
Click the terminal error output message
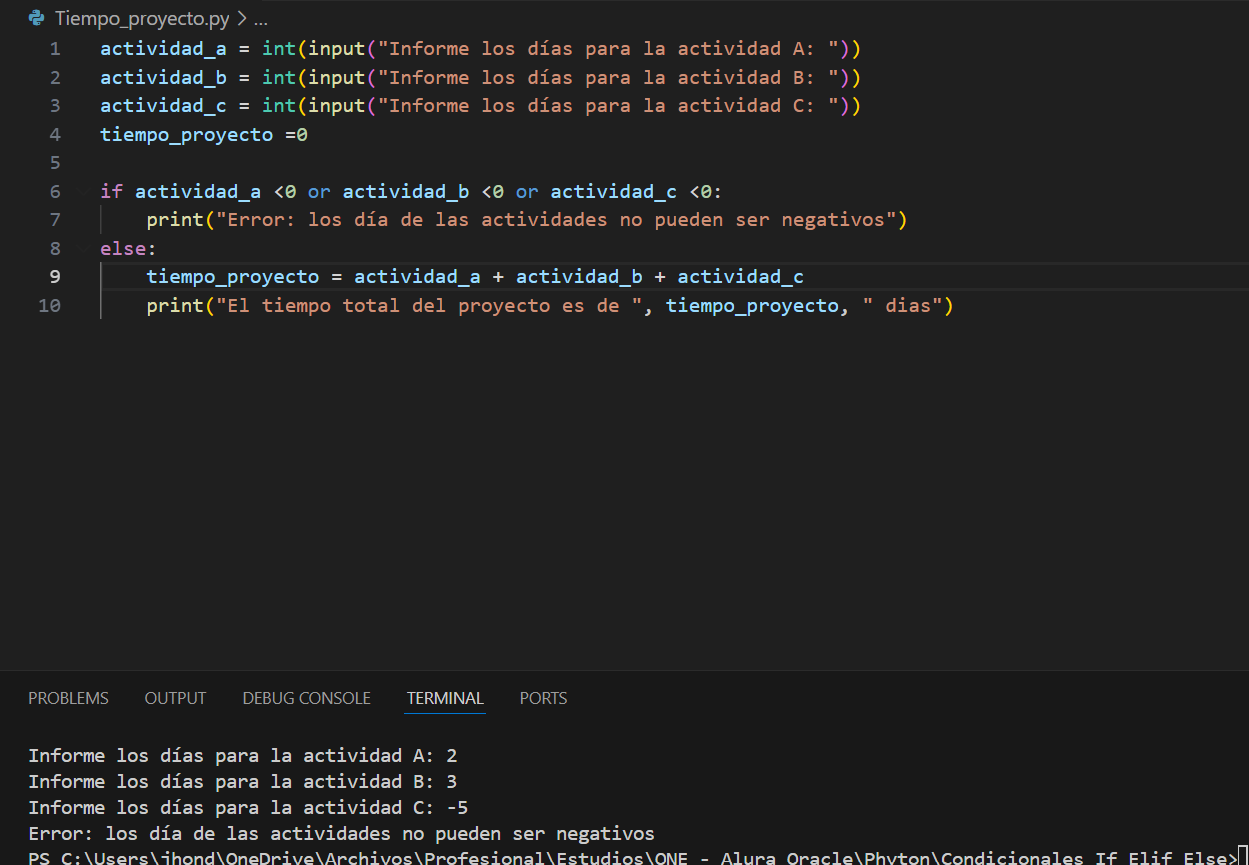pos(341,833)
